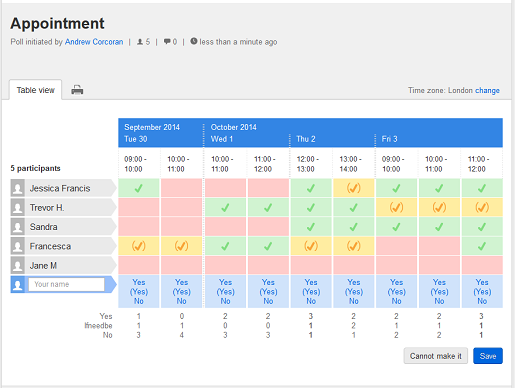Click the Your name input field
Viewport: 515px width, 388px height.
66,284
